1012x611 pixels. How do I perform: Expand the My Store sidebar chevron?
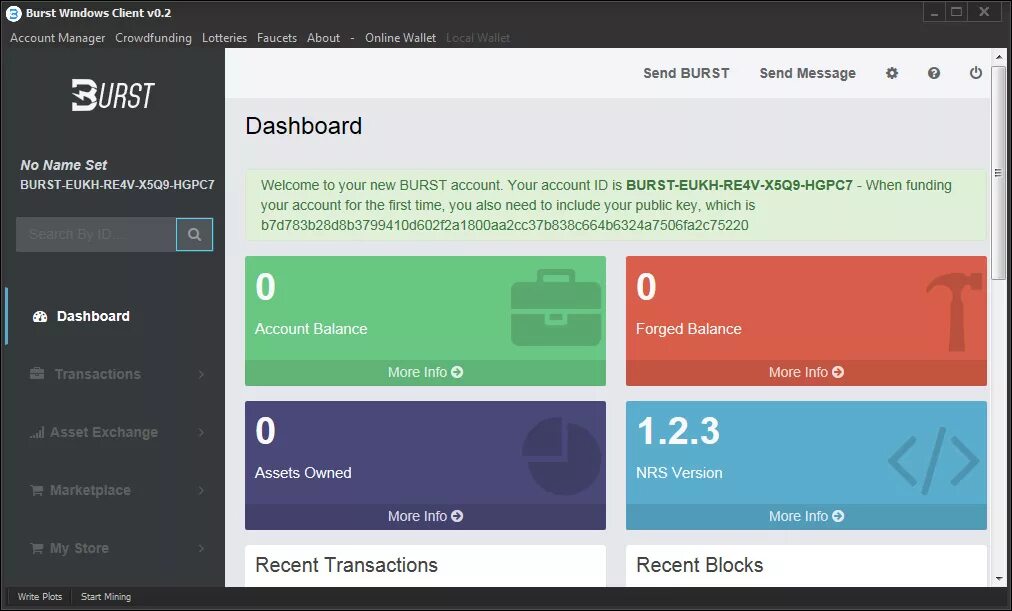pyautogui.click(x=201, y=548)
